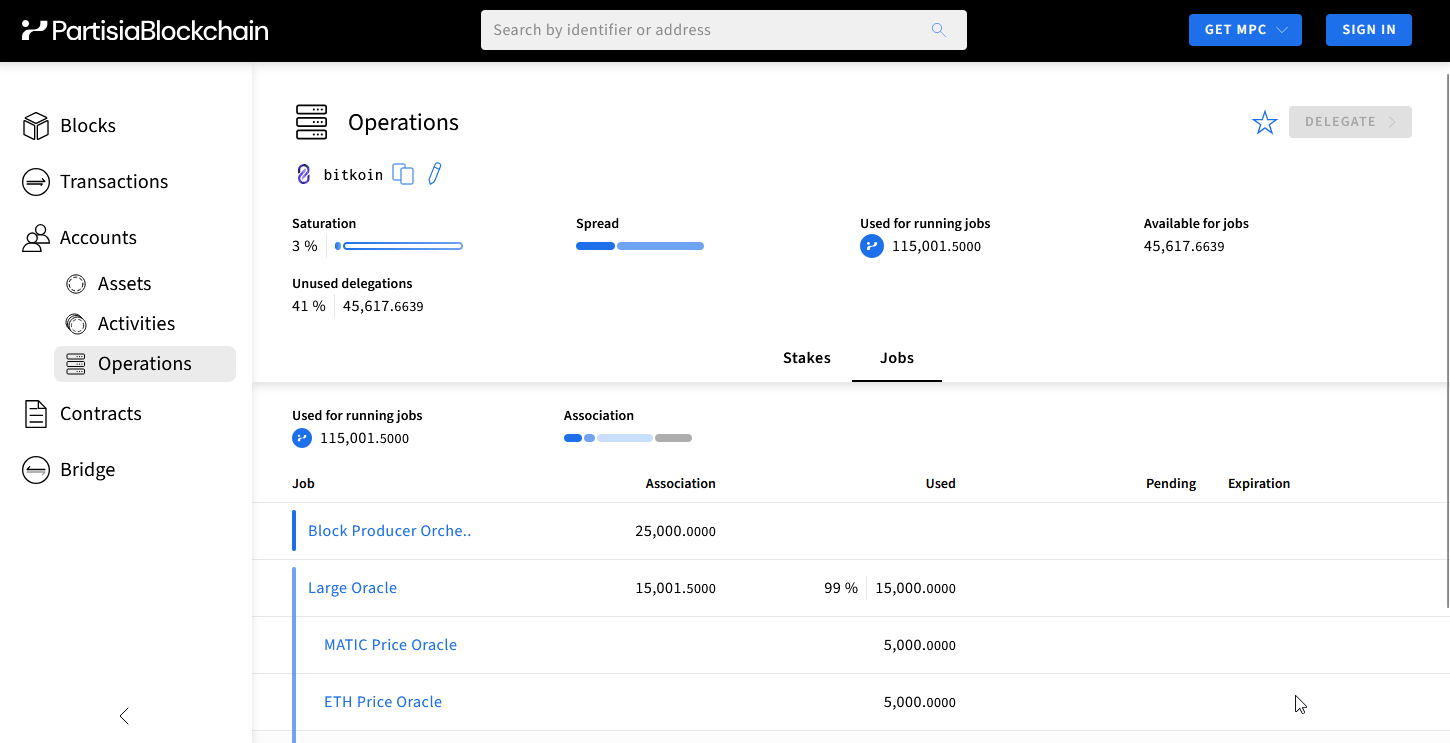Open Assets under Accounts
Screen dimensions: 1450x743
click(124, 284)
